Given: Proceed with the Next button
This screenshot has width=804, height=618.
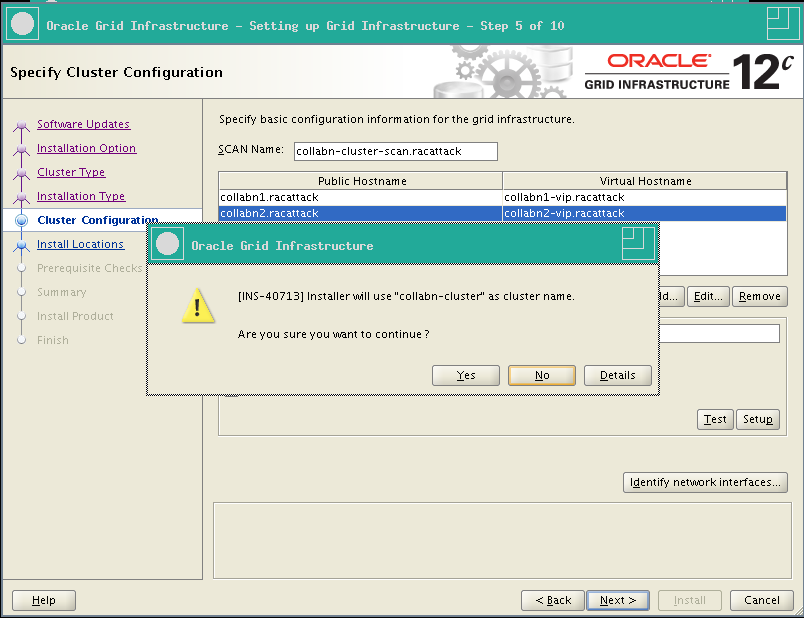Looking at the screenshot, I should pyautogui.click(x=618, y=601).
